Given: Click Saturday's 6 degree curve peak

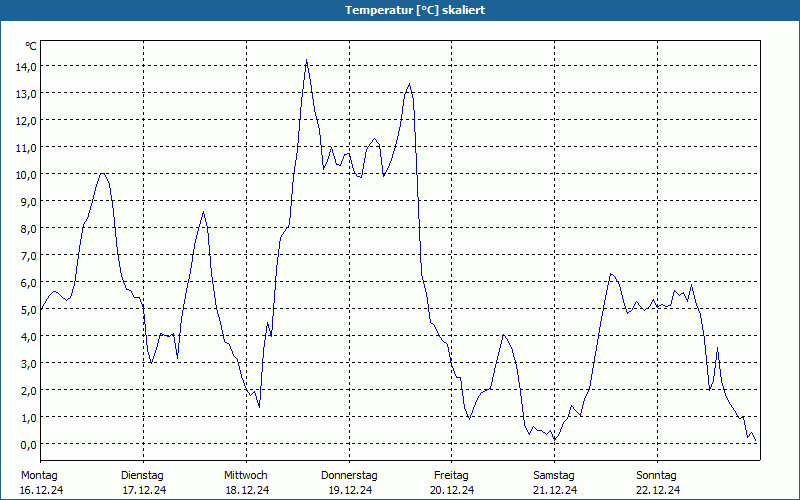Looking at the screenshot, I should click(x=611, y=274).
